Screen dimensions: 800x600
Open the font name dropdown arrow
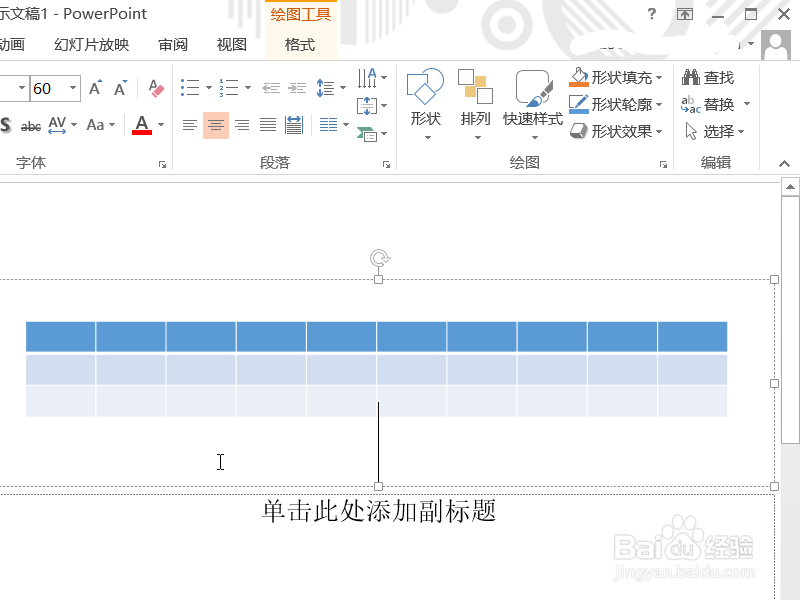click(21, 88)
